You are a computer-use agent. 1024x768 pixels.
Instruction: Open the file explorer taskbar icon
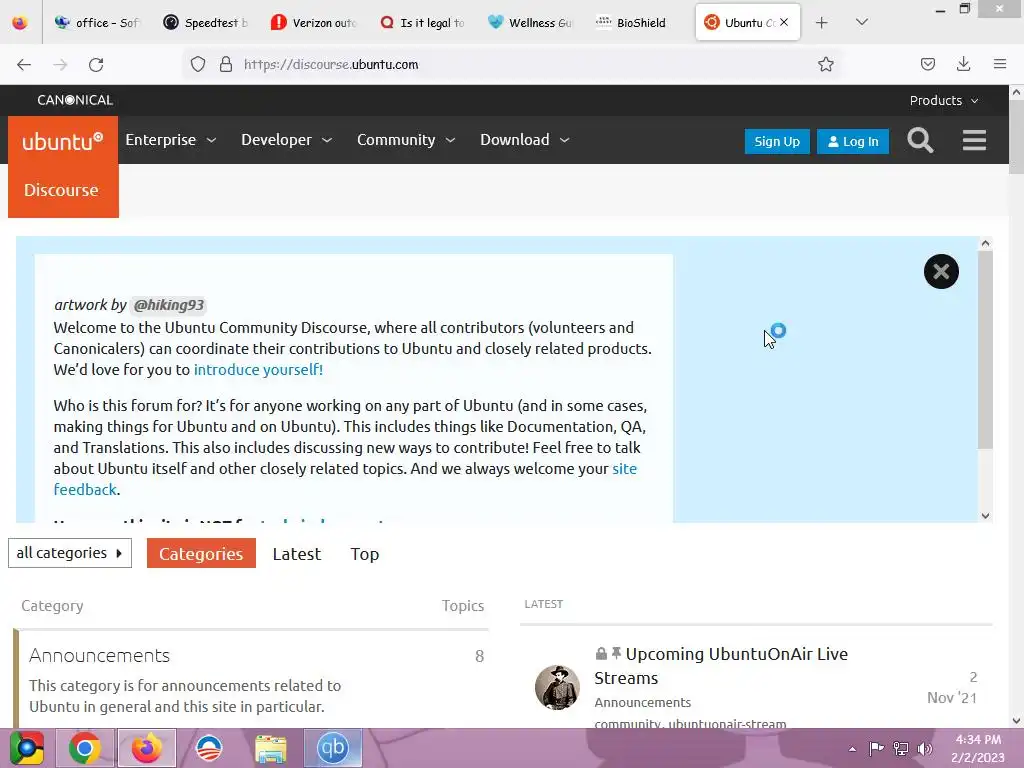tap(270, 748)
